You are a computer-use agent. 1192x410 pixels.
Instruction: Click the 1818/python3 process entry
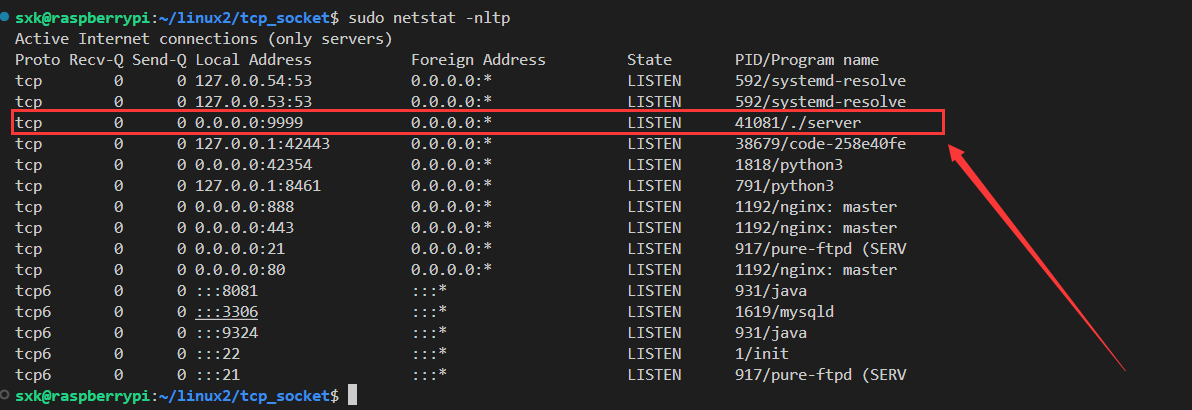788,164
